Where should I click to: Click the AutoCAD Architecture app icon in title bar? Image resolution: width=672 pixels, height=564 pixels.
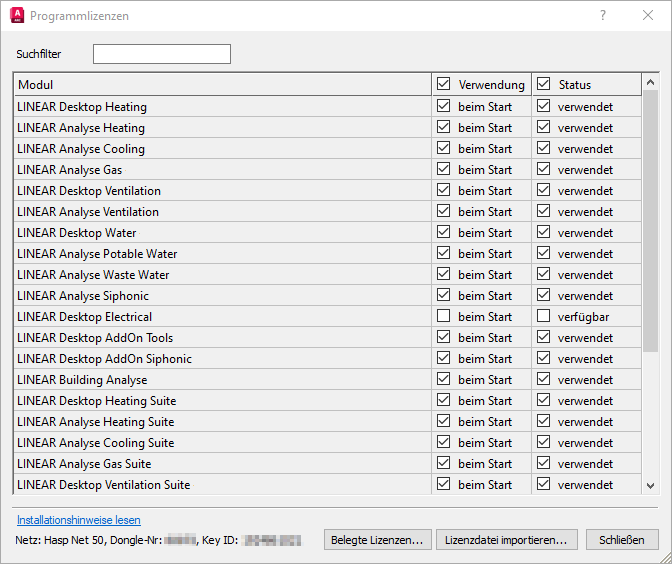coord(17,15)
